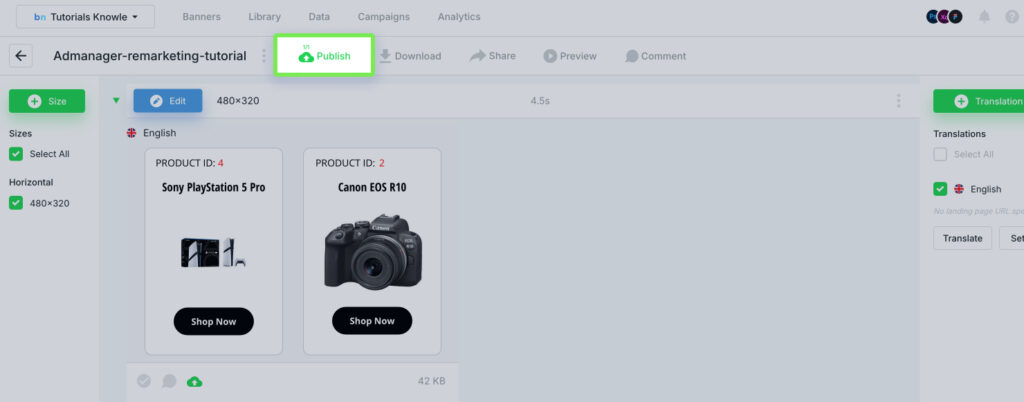Switch to the Analytics tab
This screenshot has width=1024, height=402.
tap(458, 17)
